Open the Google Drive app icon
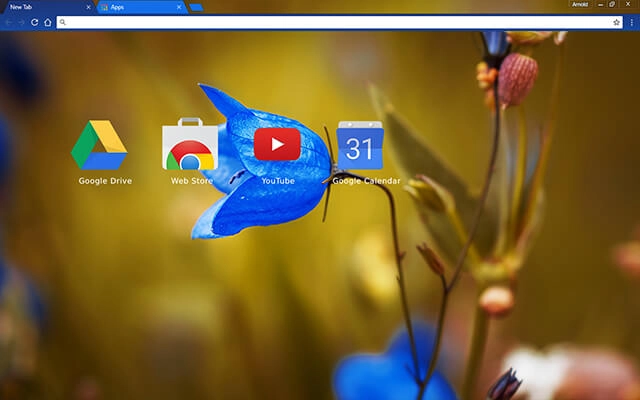This screenshot has height=400, width=640. tap(99, 144)
